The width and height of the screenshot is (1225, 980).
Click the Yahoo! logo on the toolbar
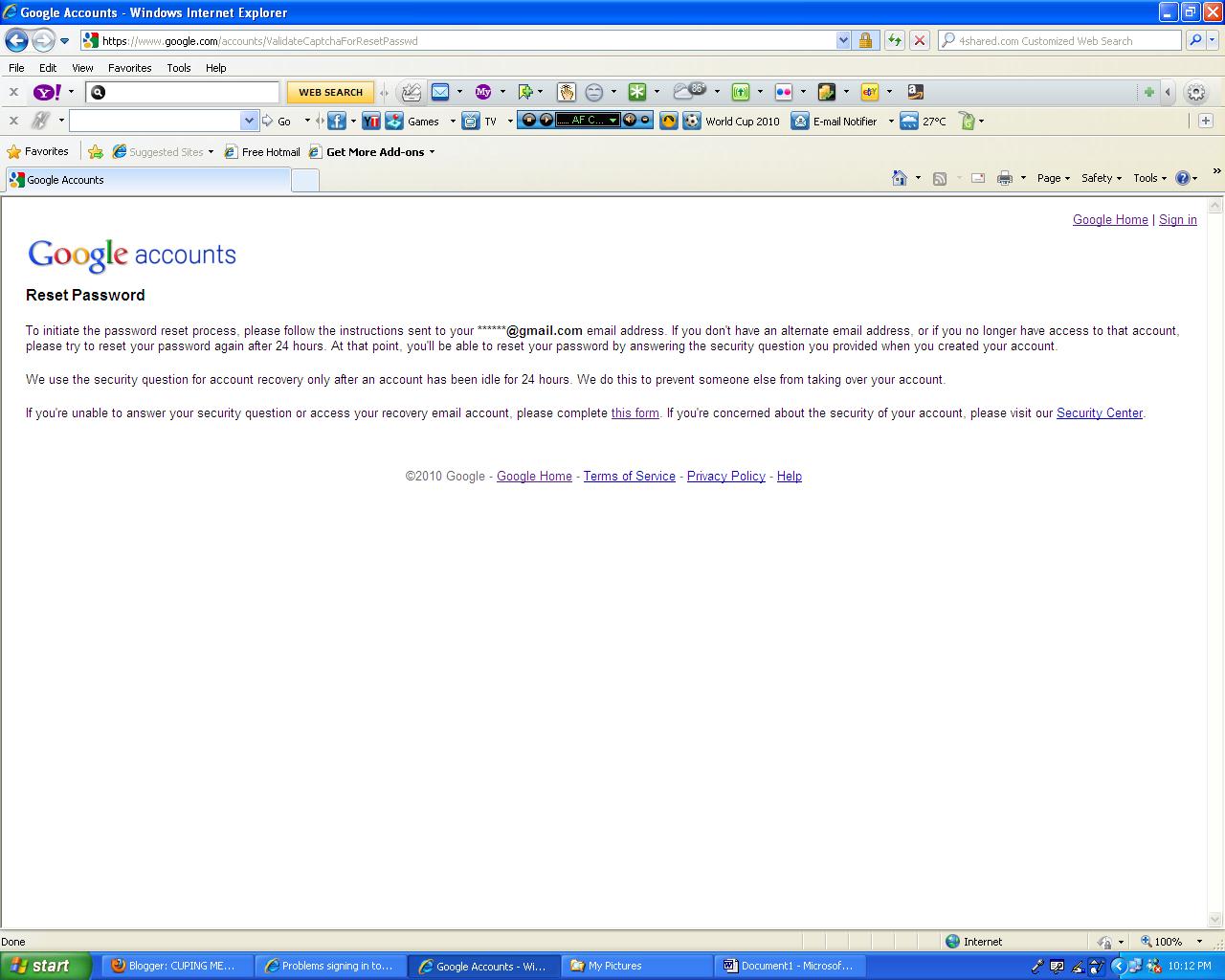(x=48, y=92)
